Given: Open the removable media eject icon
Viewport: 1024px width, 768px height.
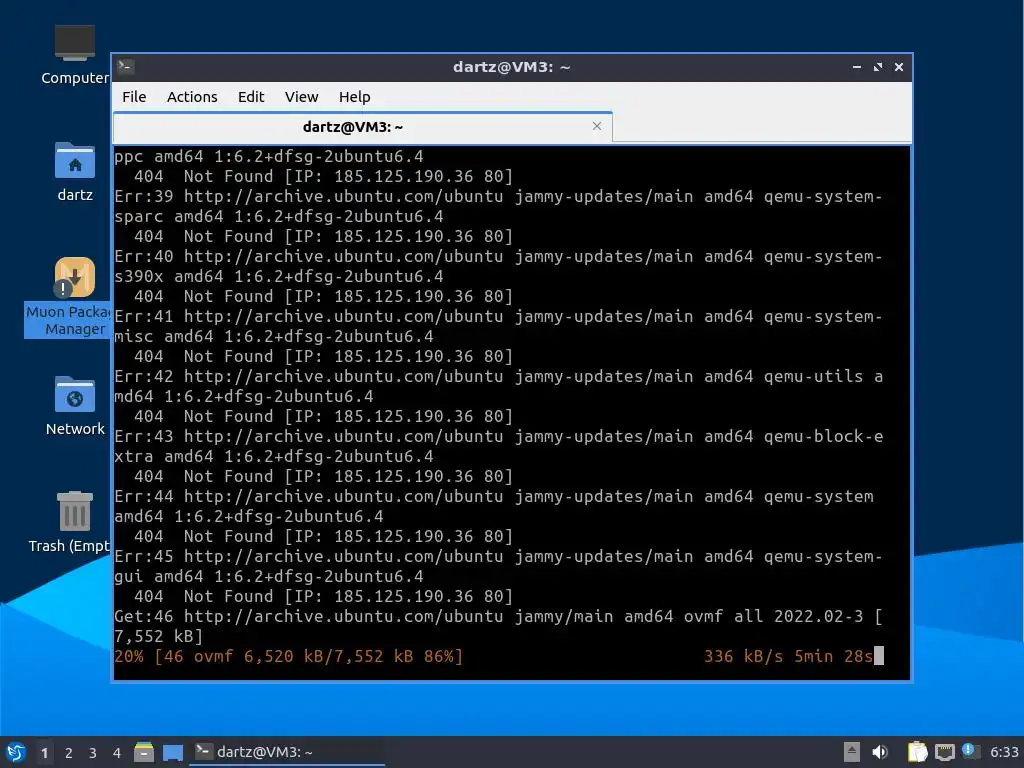Looking at the screenshot, I should pyautogui.click(x=852, y=752).
